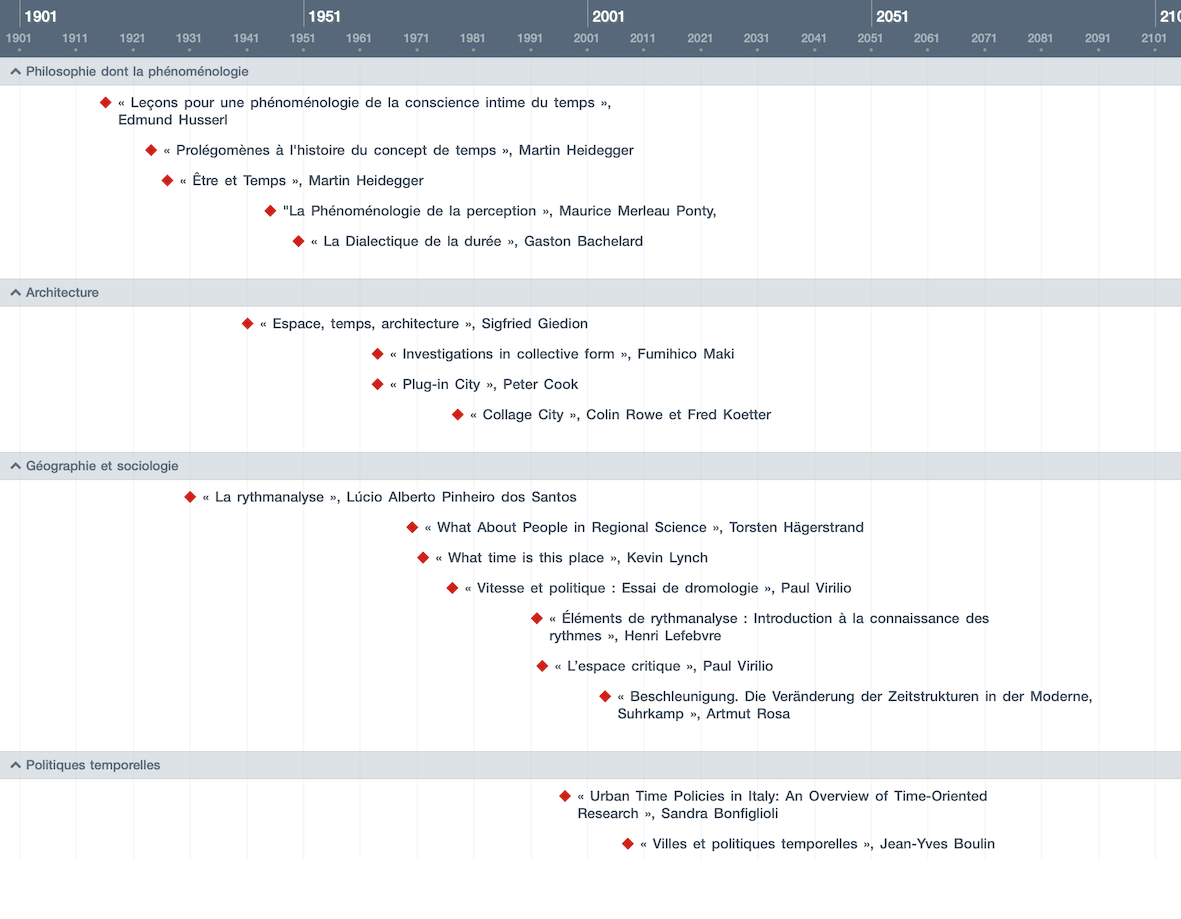Open the Sandra Bonfiglioli event title
Image resolution: width=1181 pixels, height=919 pixels.
point(782,805)
